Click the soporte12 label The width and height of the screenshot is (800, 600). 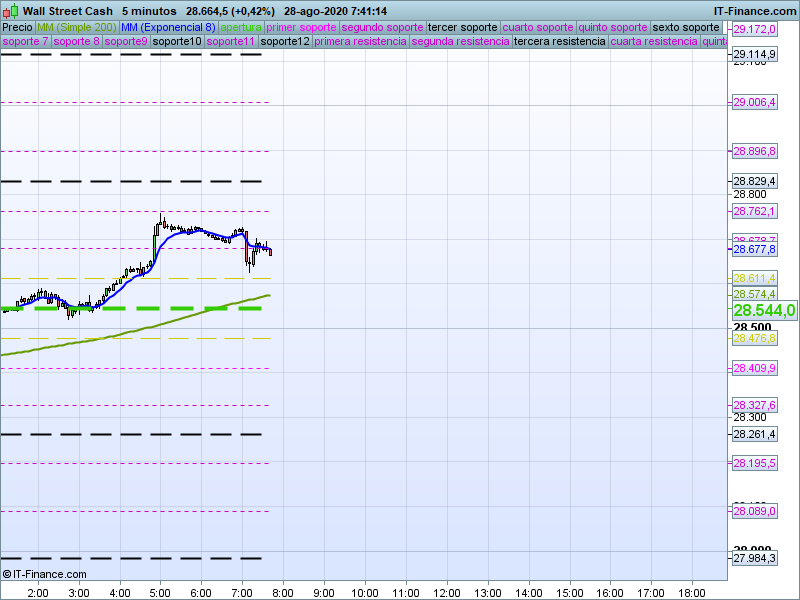point(284,42)
